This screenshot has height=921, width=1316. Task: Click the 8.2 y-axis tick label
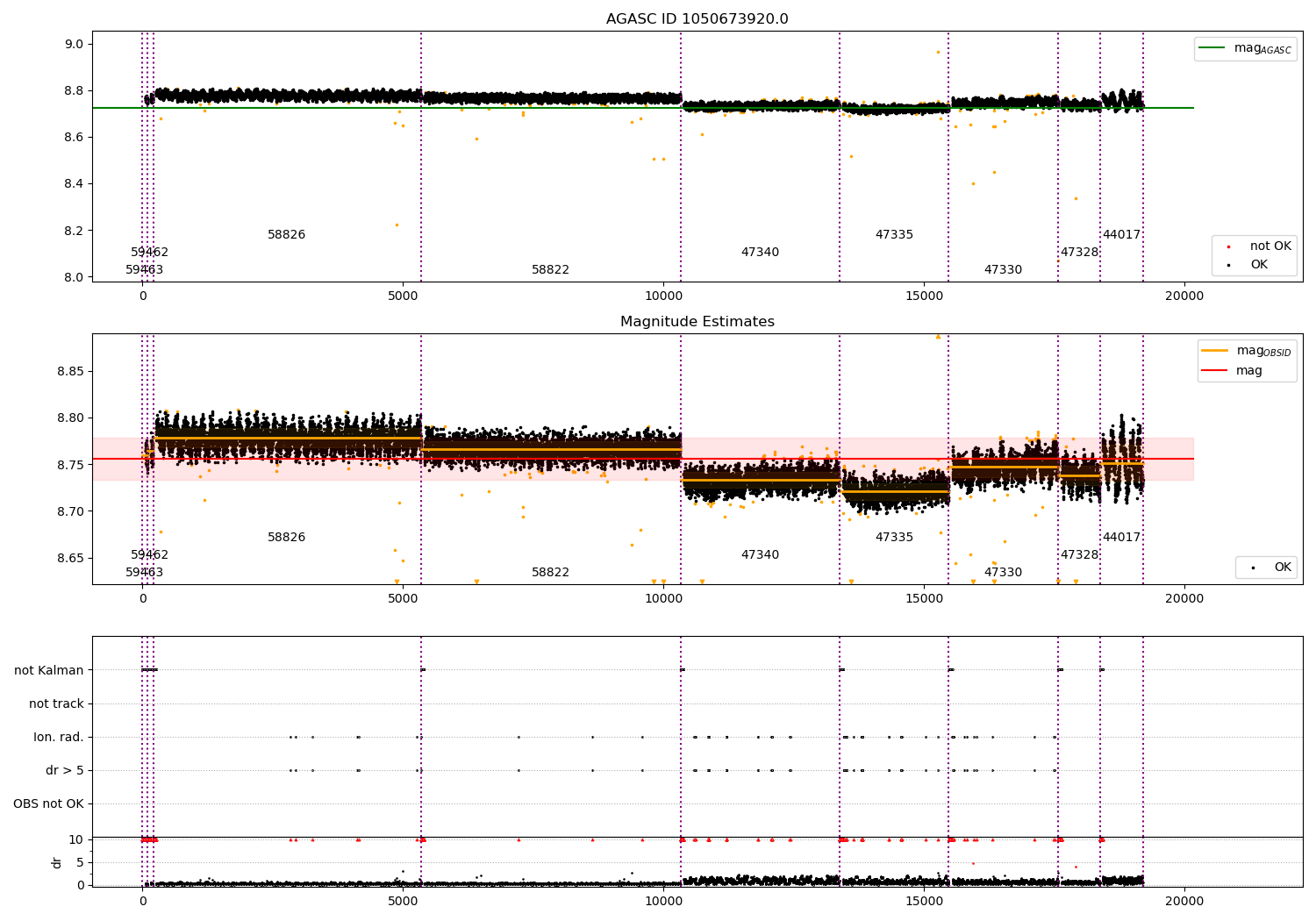coord(74,231)
